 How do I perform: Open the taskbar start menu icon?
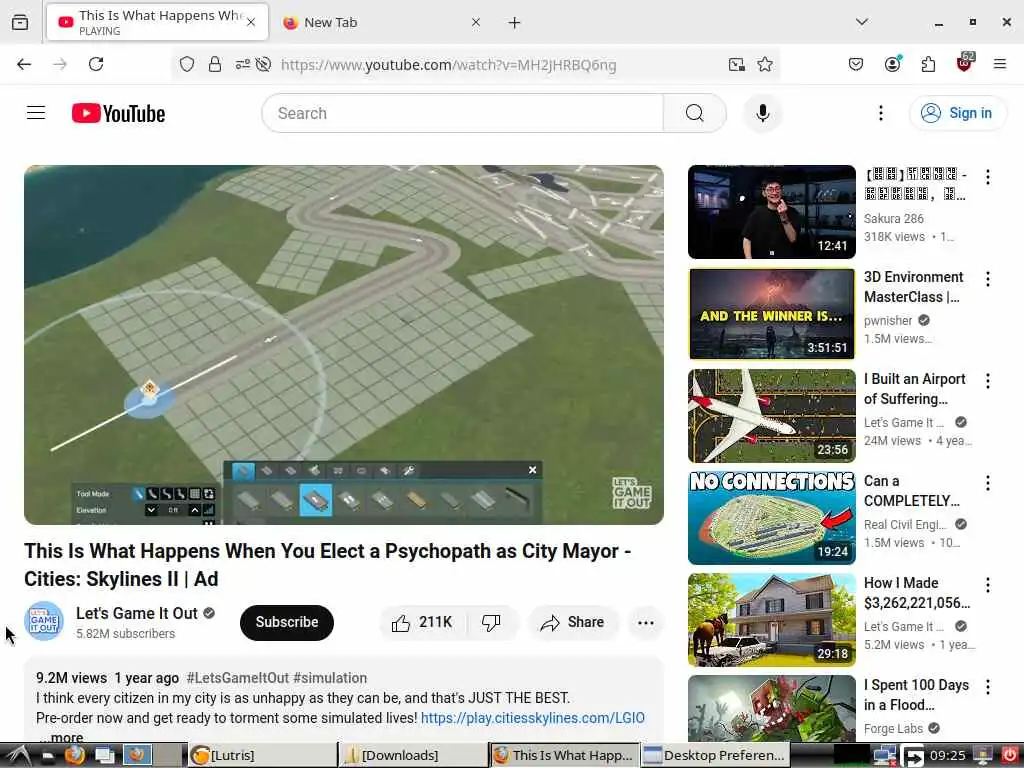coord(19,756)
